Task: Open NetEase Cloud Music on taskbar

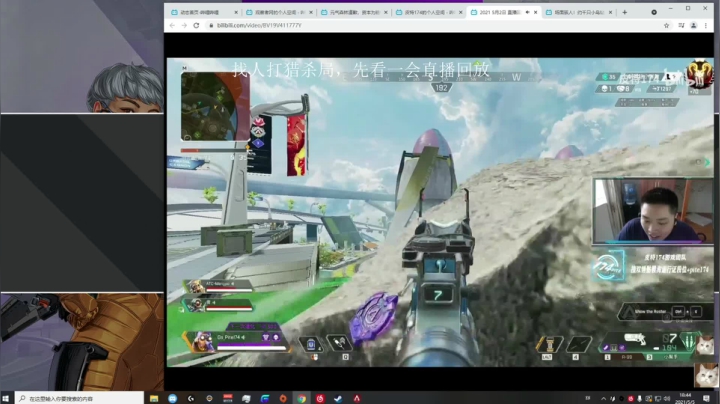Action: (320, 398)
